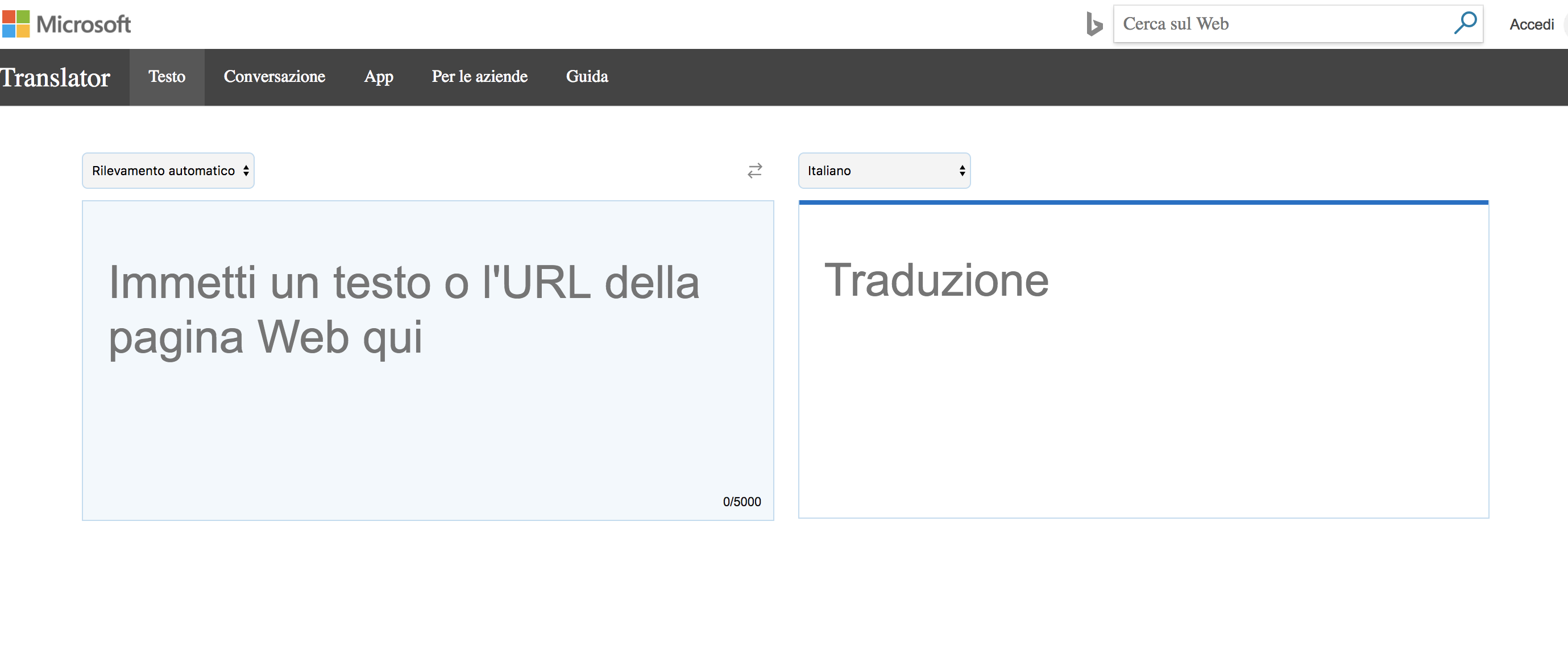The height and width of the screenshot is (662, 1568).
Task: Open the App menu item
Action: pyautogui.click(x=379, y=77)
